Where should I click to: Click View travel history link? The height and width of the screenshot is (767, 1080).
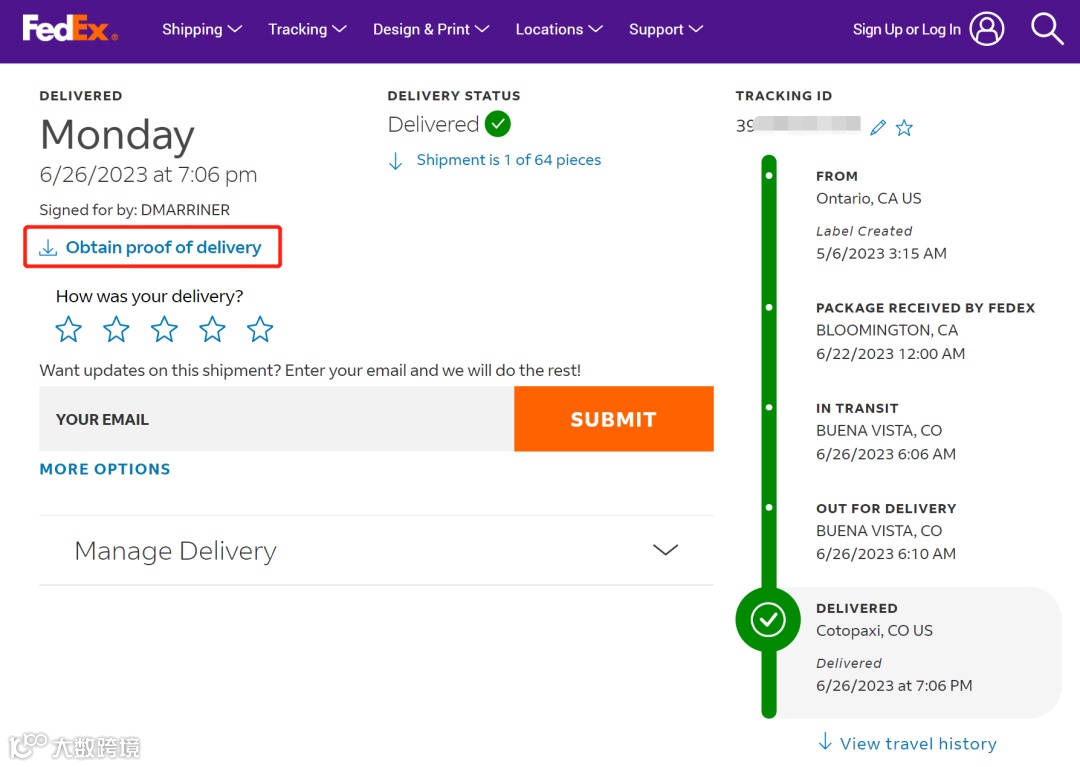(918, 743)
